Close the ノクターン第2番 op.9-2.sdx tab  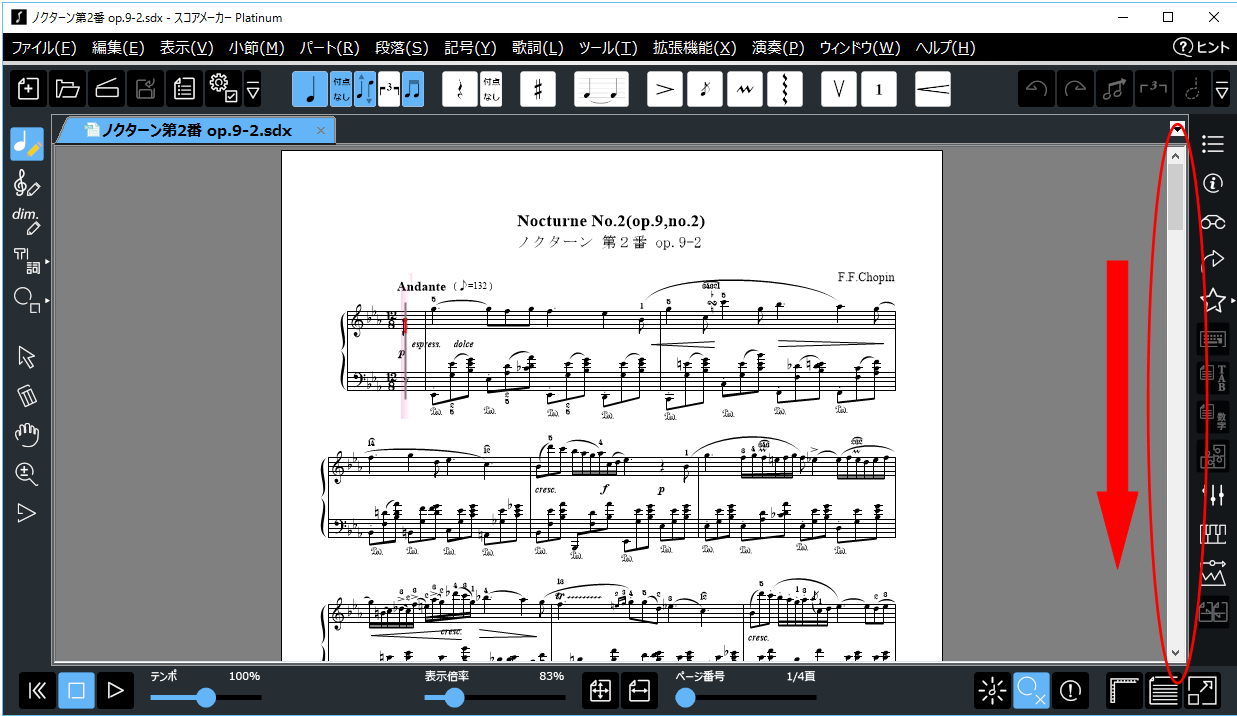320,131
